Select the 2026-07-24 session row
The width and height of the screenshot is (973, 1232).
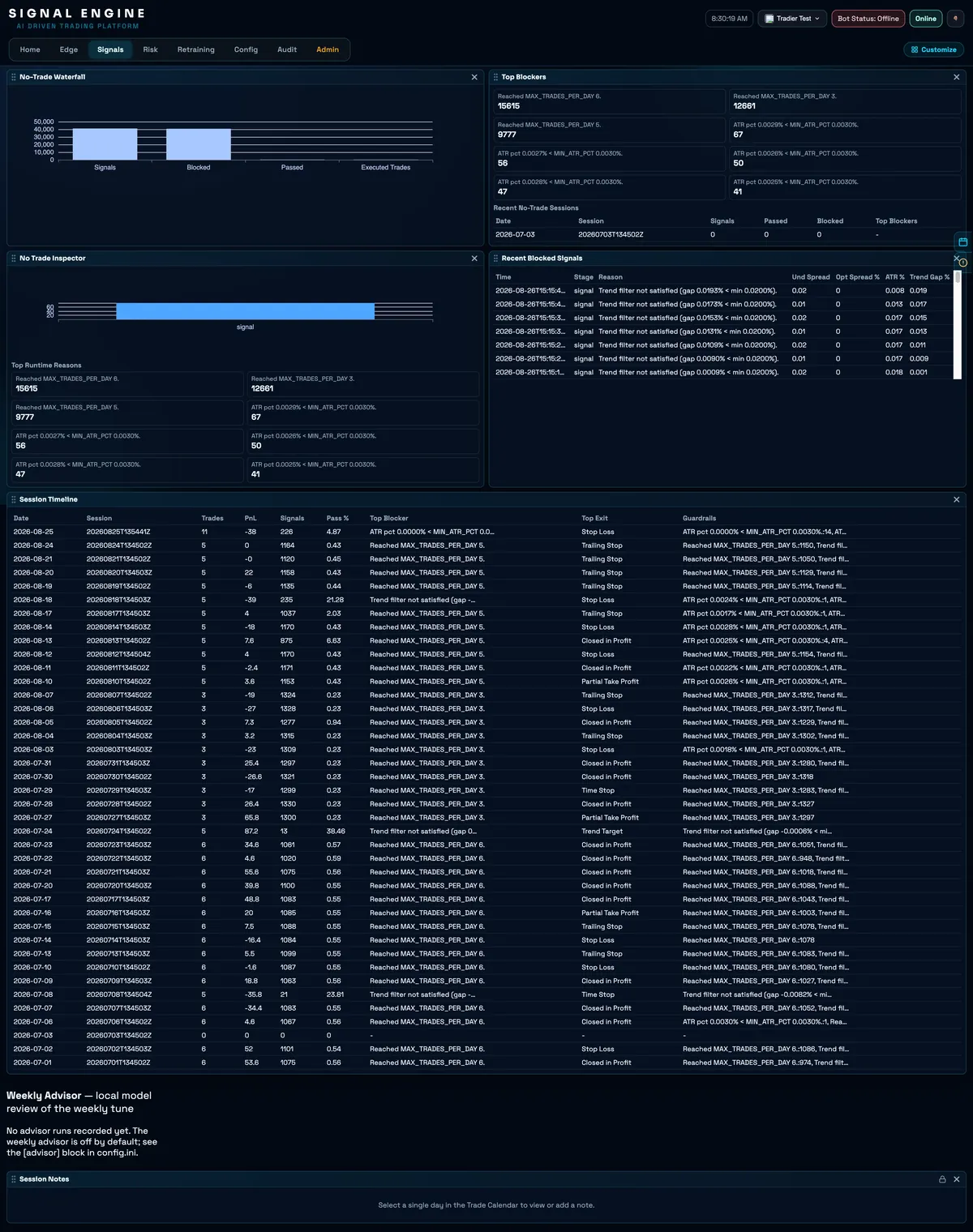point(486,832)
